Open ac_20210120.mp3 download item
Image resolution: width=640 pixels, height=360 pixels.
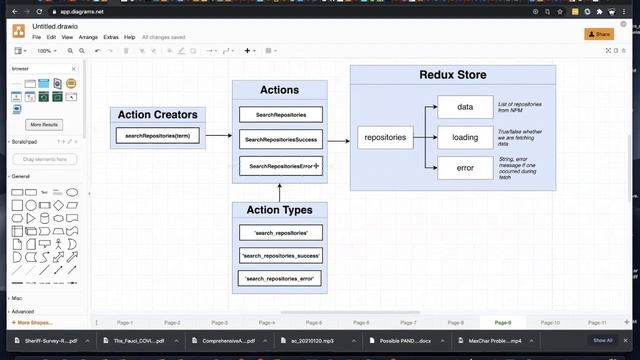point(312,340)
